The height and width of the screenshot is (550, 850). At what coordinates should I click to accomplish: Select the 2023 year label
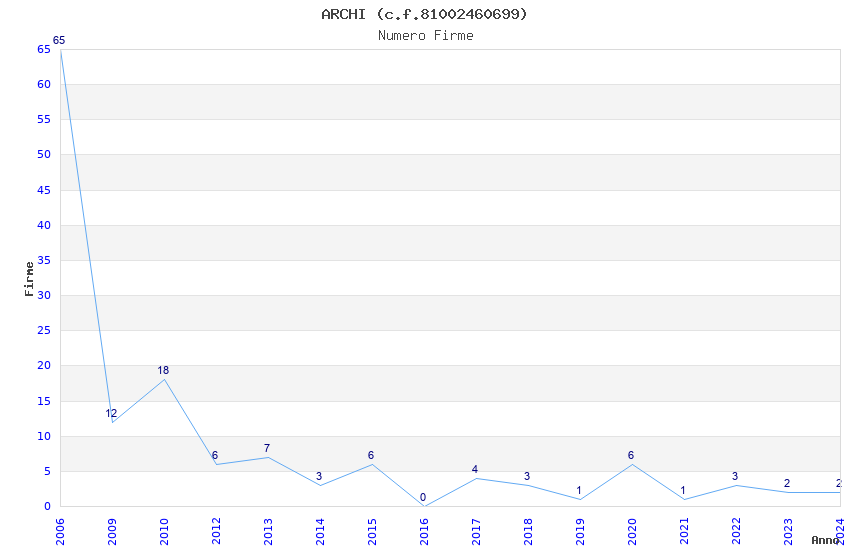(x=788, y=532)
